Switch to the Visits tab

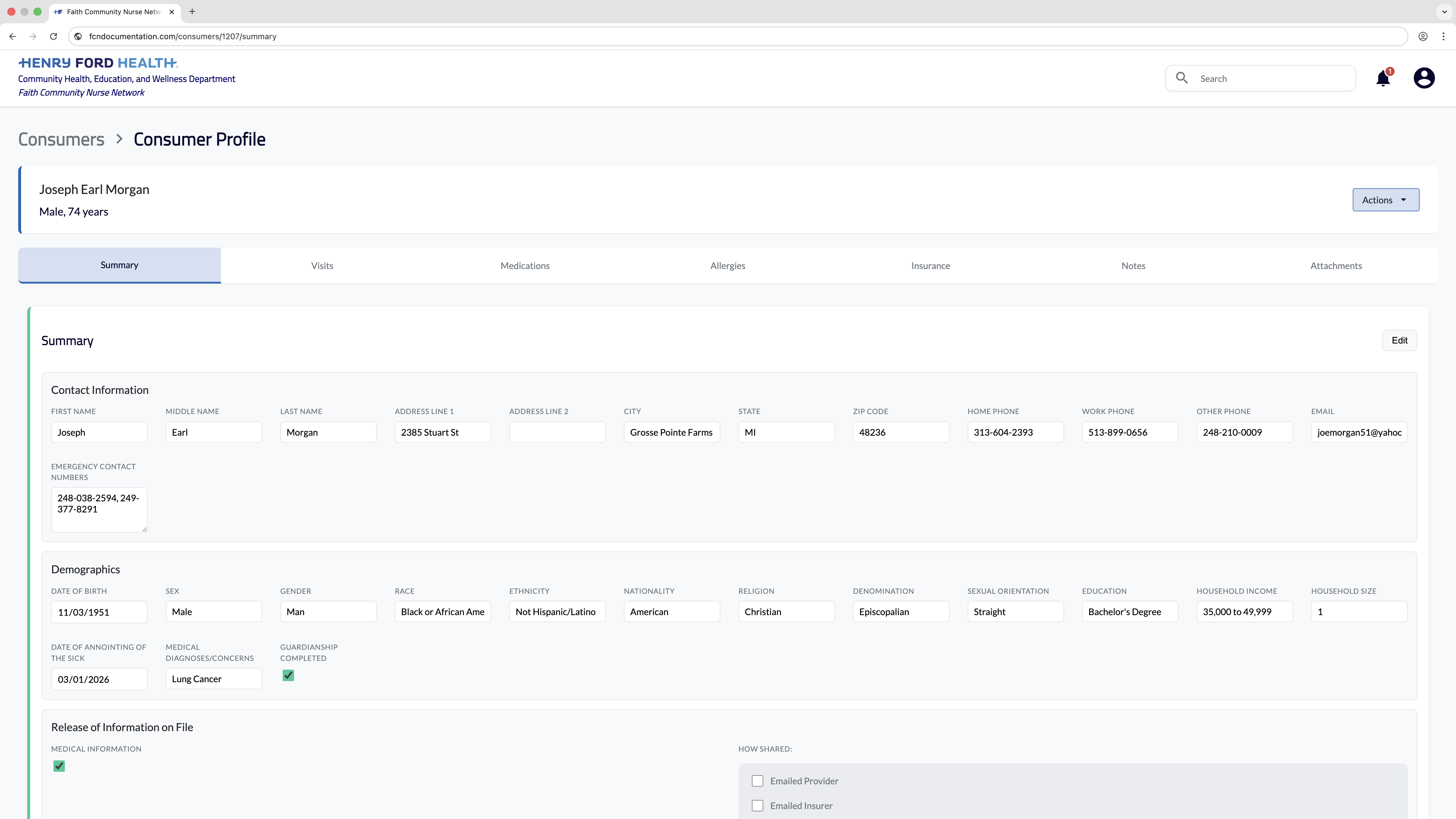322,266
